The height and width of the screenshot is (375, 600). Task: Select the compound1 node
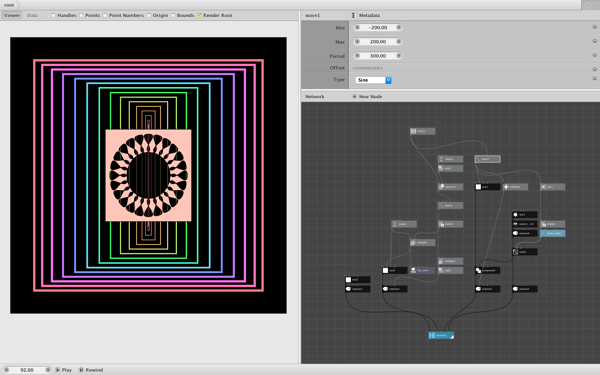[488, 271]
